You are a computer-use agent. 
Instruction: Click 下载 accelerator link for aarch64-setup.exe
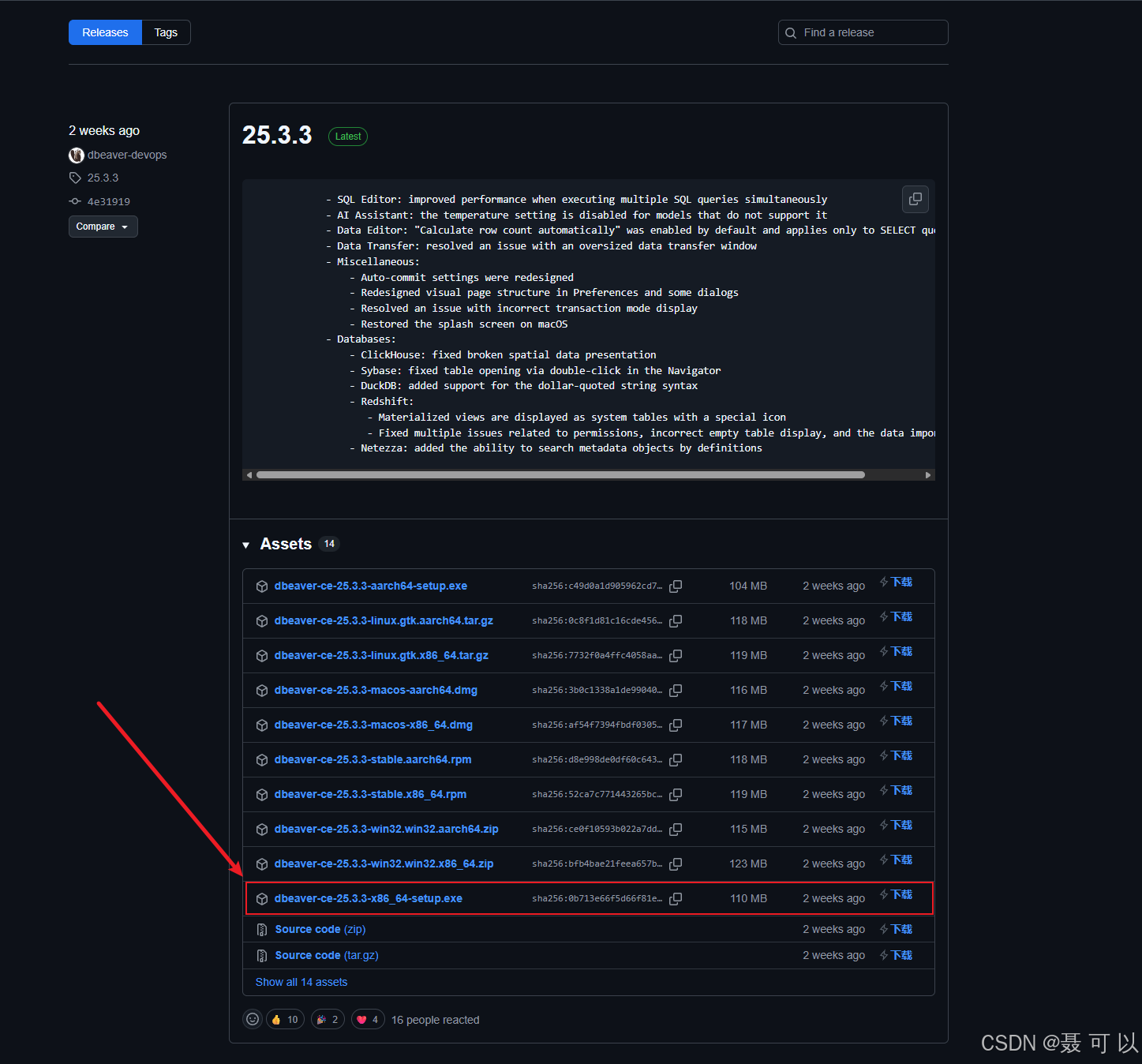coord(897,582)
